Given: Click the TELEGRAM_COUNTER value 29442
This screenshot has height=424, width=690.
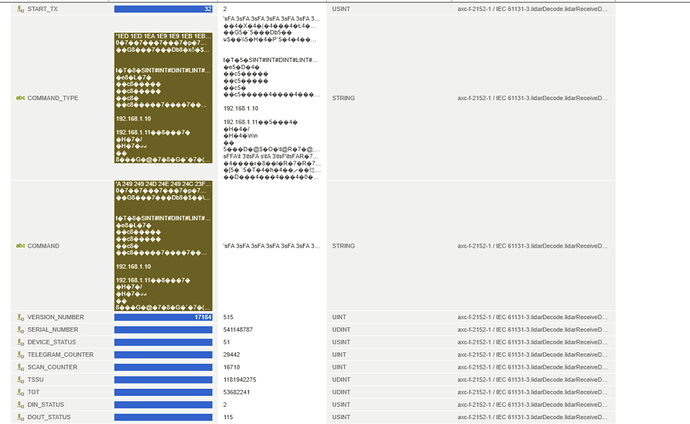Looking at the screenshot, I should (x=232, y=354).
